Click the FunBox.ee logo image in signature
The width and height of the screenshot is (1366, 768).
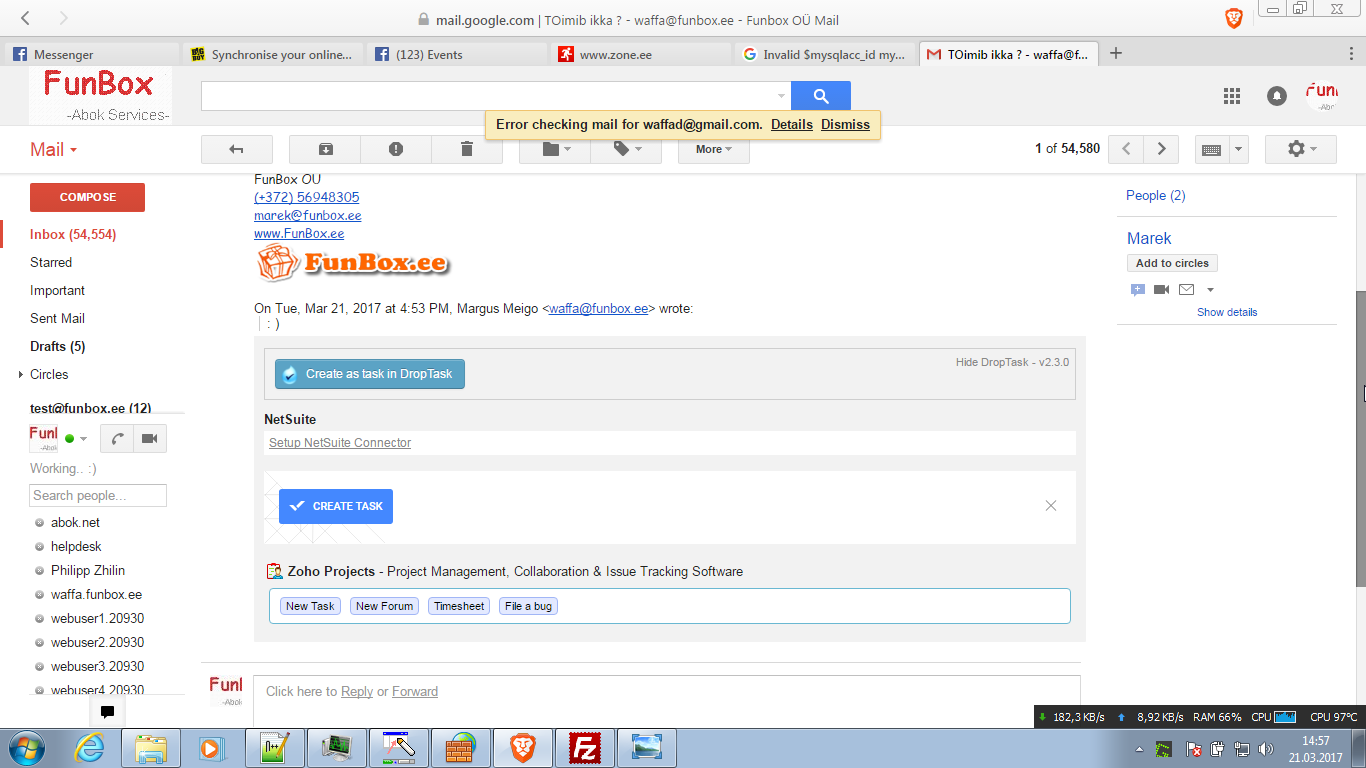[x=352, y=263]
